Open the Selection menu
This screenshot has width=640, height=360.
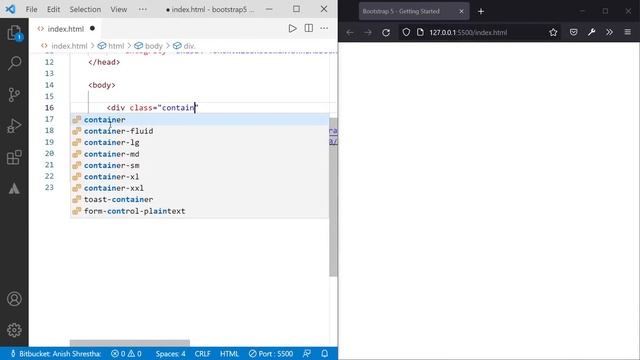point(85,9)
